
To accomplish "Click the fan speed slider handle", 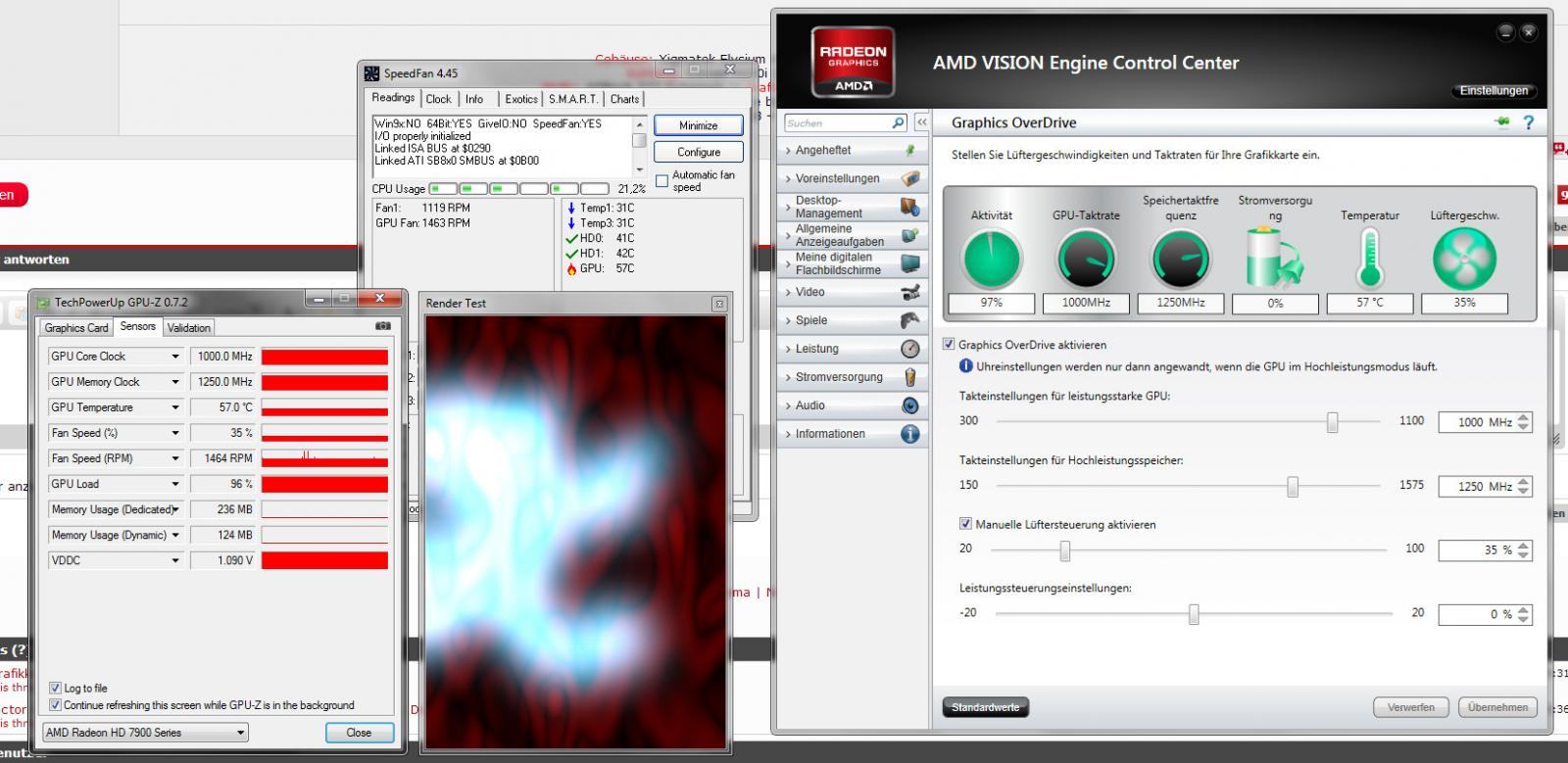I will (x=1065, y=550).
